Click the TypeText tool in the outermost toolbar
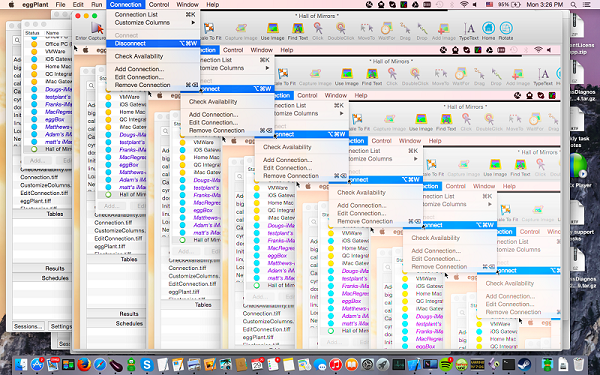Screen dimensions: 600x375 point(469,31)
